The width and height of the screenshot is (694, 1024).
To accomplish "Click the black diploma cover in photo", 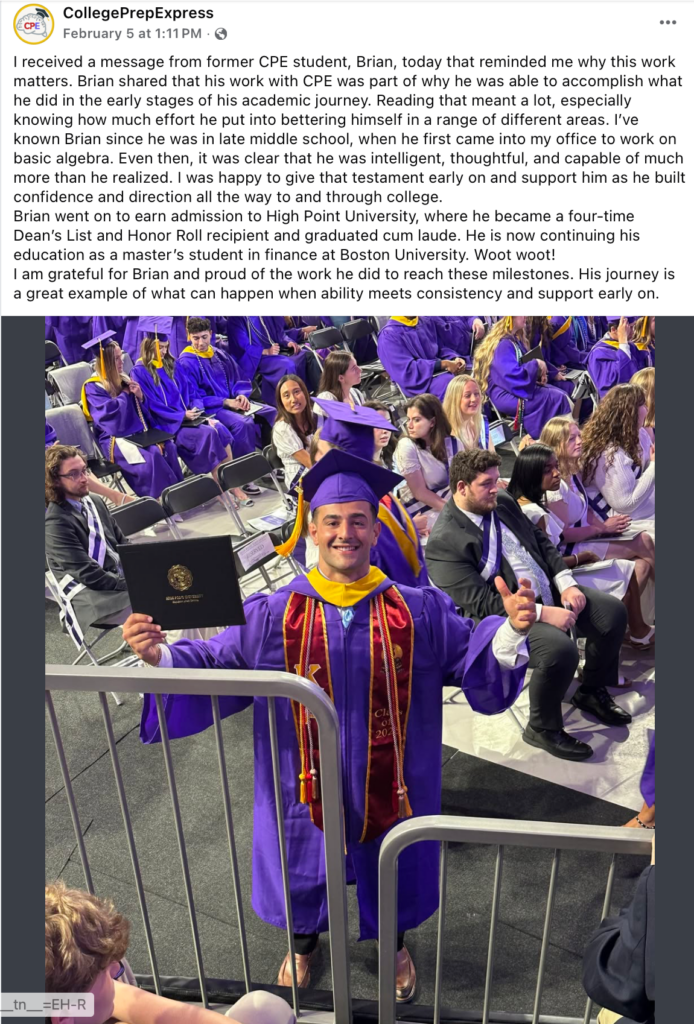I will (x=181, y=584).
